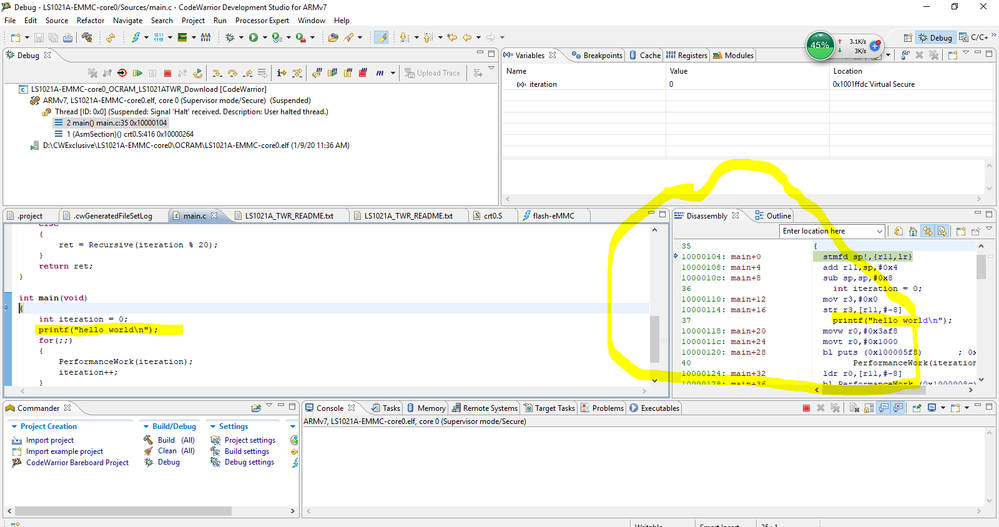
Task: Click Disassembly vertical scrollbar thumb
Action: click(981, 266)
